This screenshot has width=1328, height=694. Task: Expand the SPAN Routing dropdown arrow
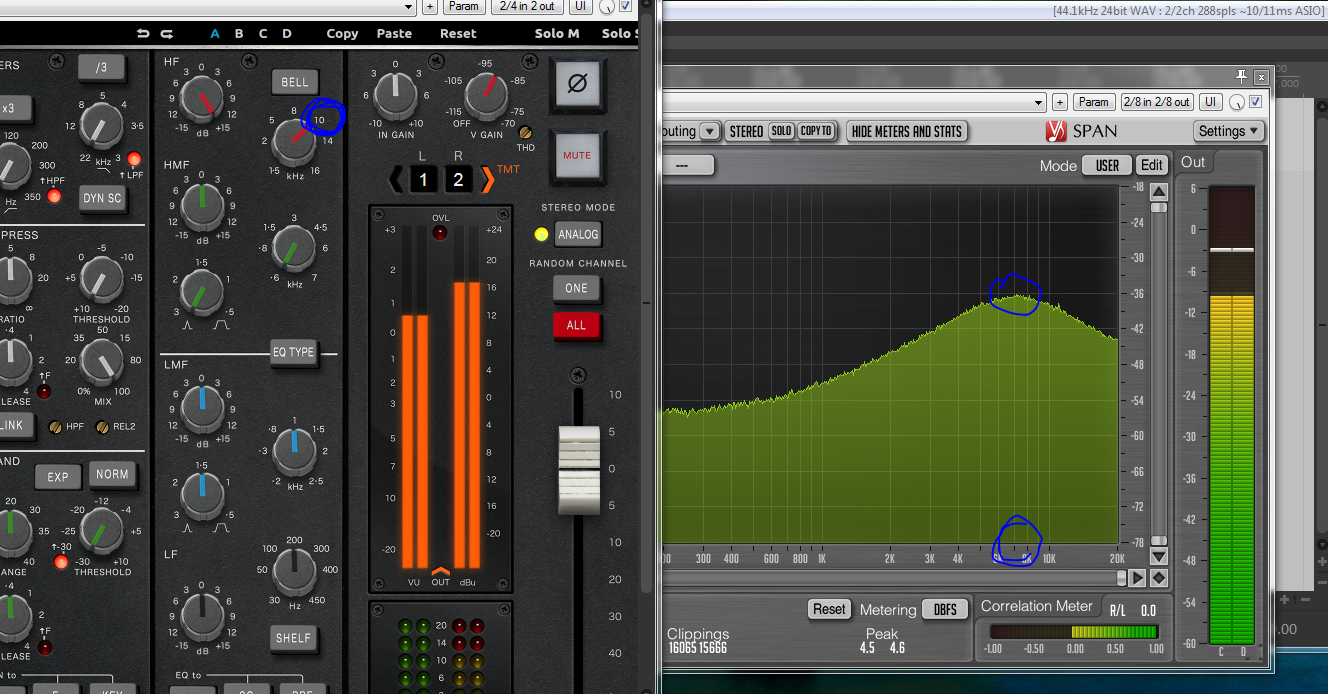709,131
